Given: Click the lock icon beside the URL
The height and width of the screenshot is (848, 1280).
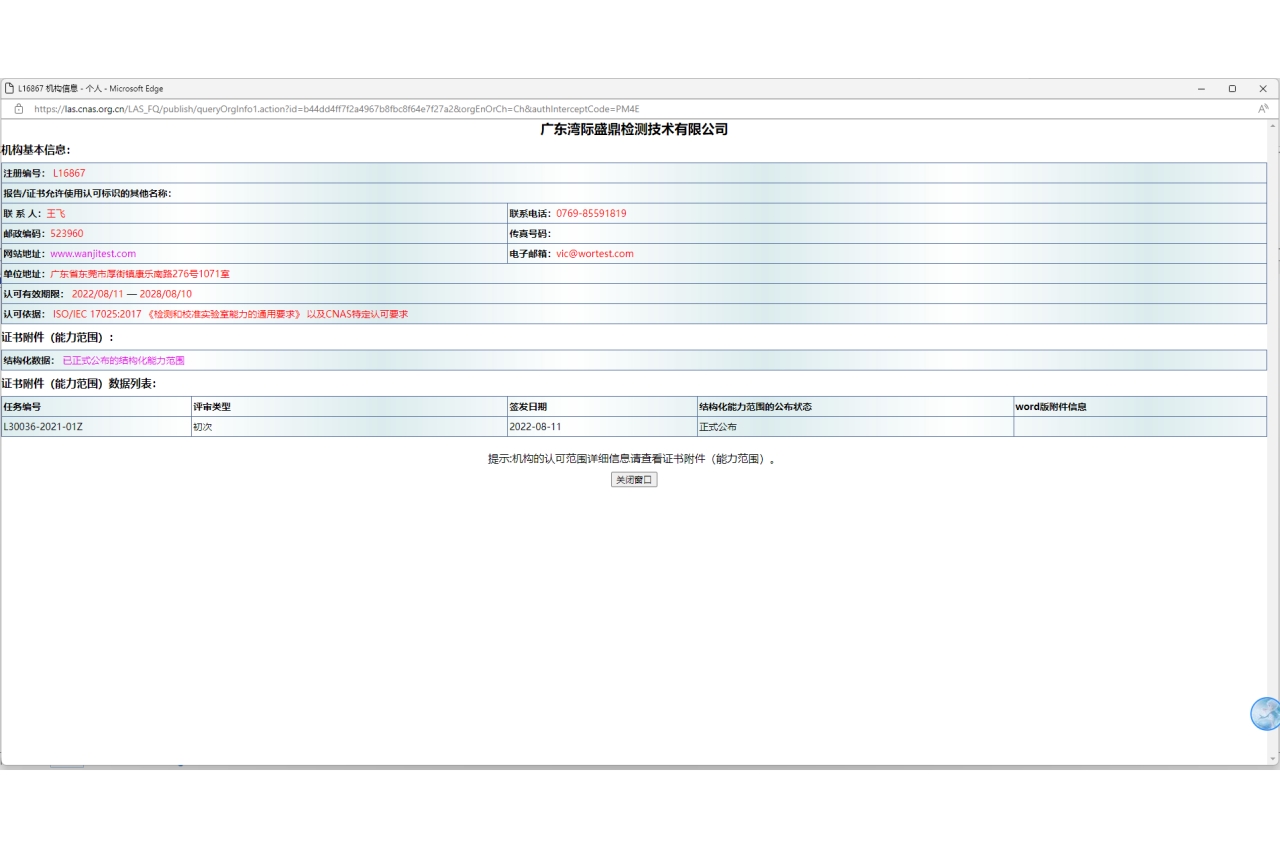Looking at the screenshot, I should click(x=18, y=109).
